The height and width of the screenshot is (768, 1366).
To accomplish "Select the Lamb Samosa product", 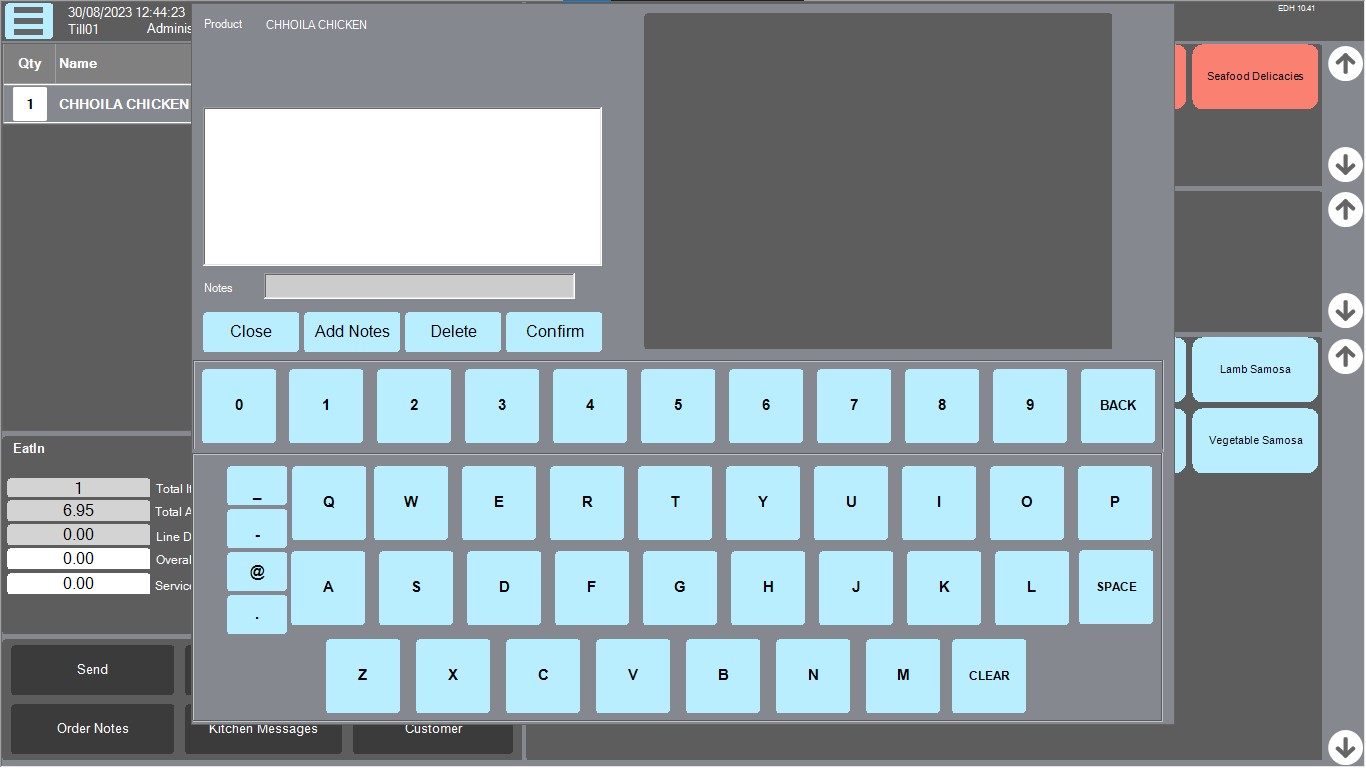I will (x=1254, y=369).
